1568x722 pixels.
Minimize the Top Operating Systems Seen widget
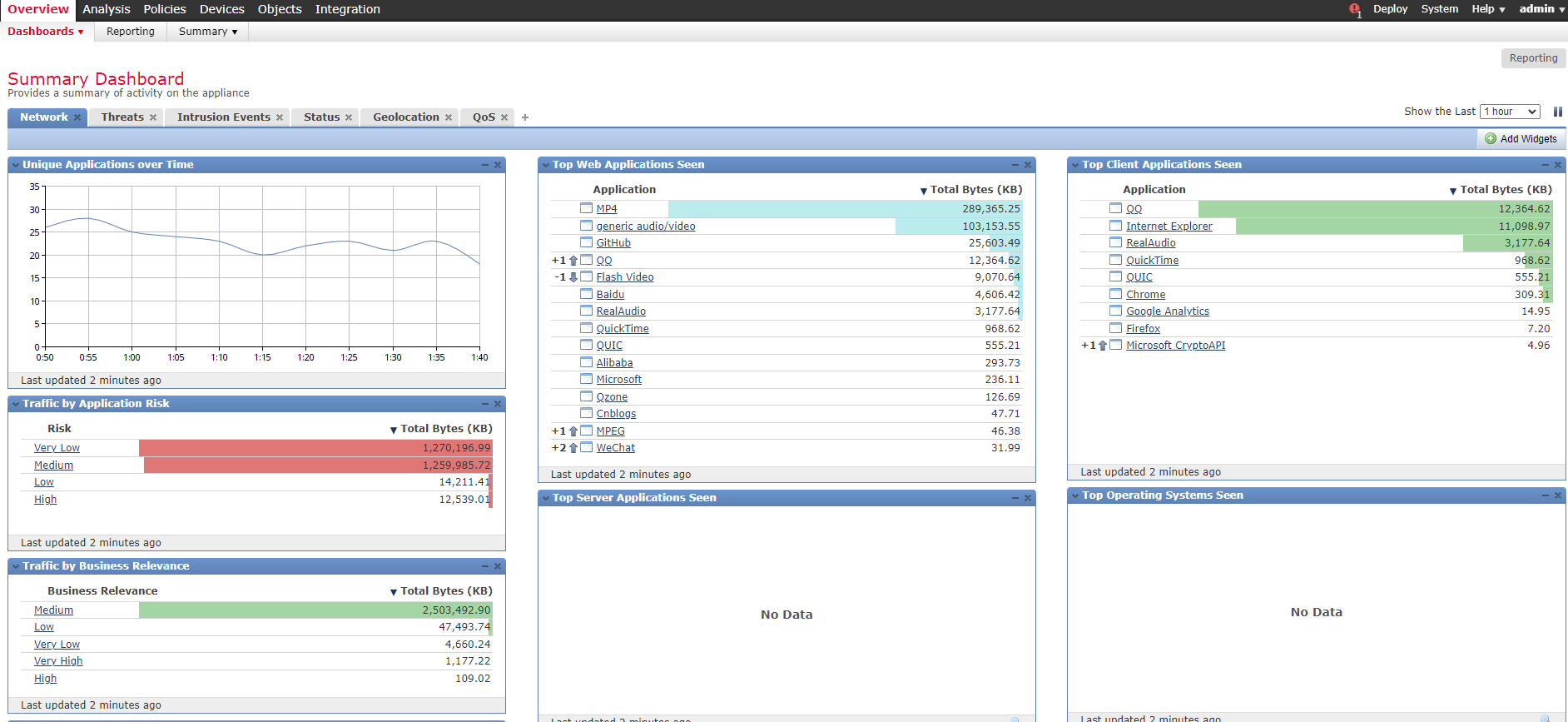(x=1546, y=495)
